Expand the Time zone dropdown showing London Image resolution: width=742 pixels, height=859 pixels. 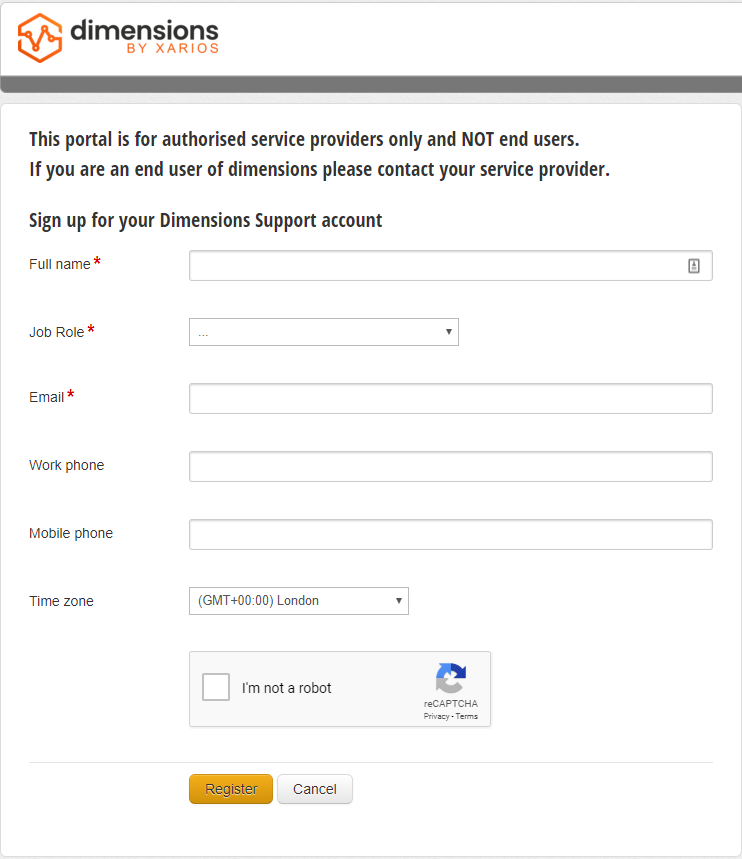pos(298,601)
